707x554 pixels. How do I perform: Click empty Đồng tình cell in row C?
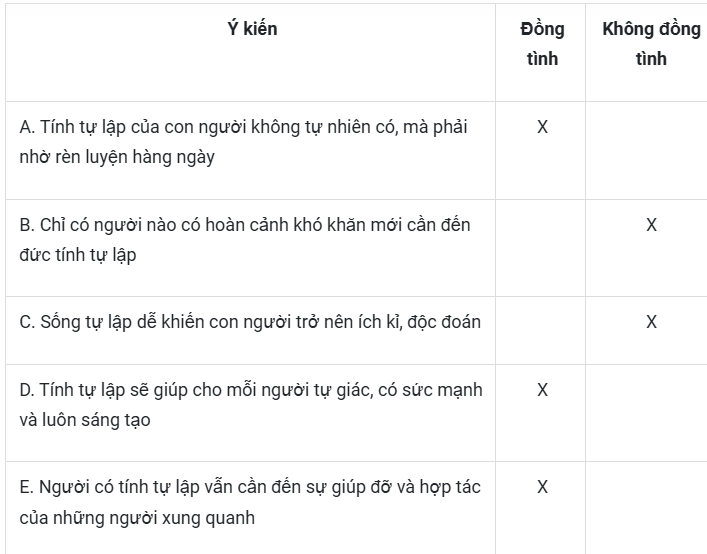pyautogui.click(x=541, y=330)
